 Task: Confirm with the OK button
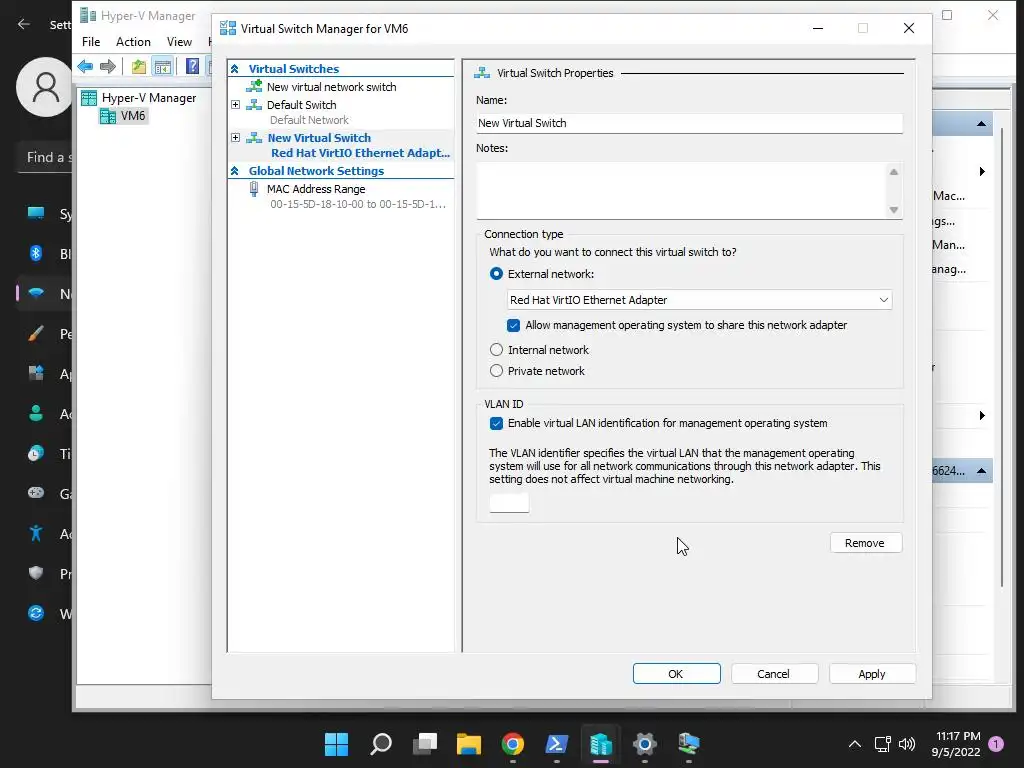[677, 673]
